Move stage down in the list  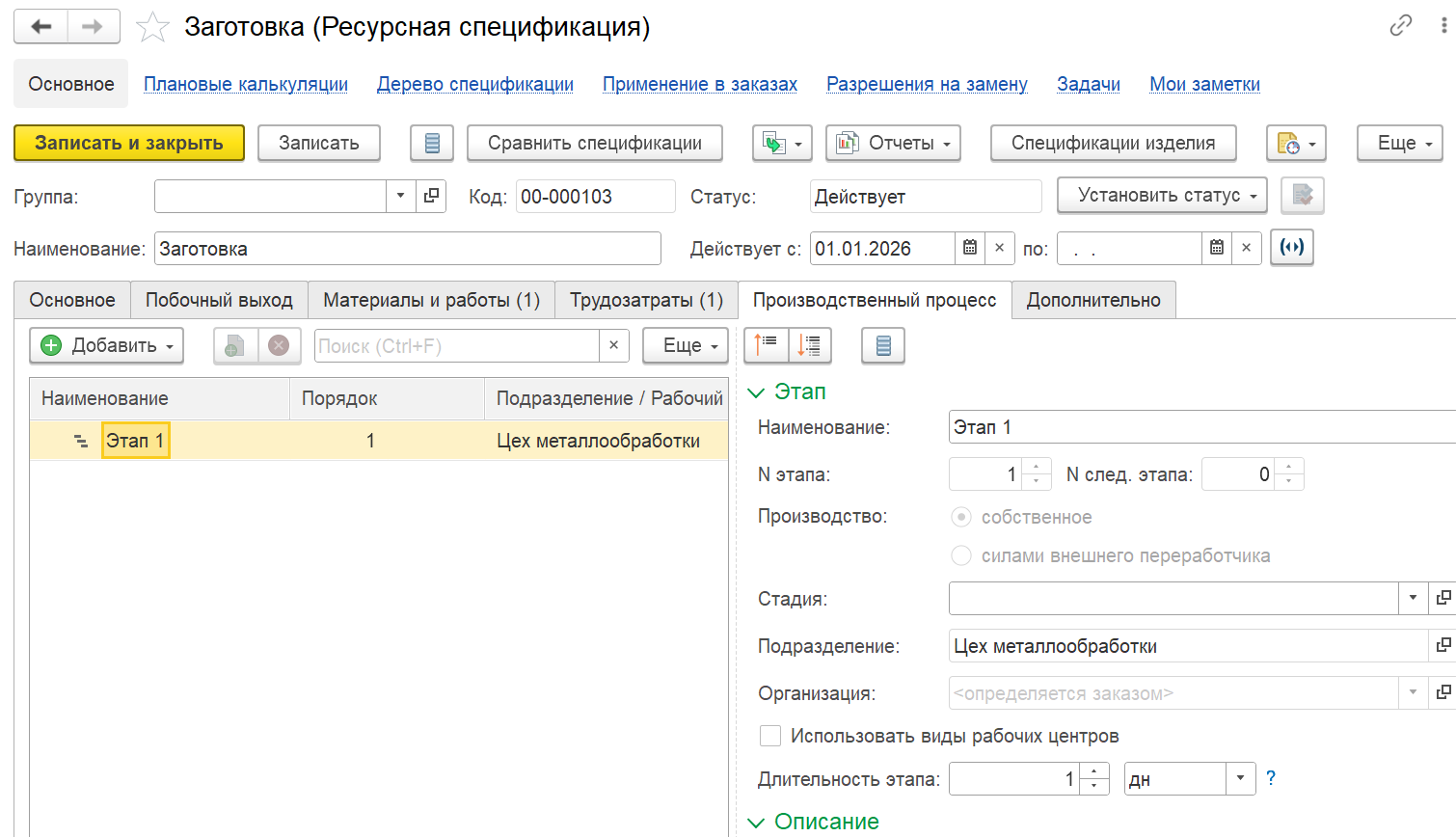(x=810, y=344)
